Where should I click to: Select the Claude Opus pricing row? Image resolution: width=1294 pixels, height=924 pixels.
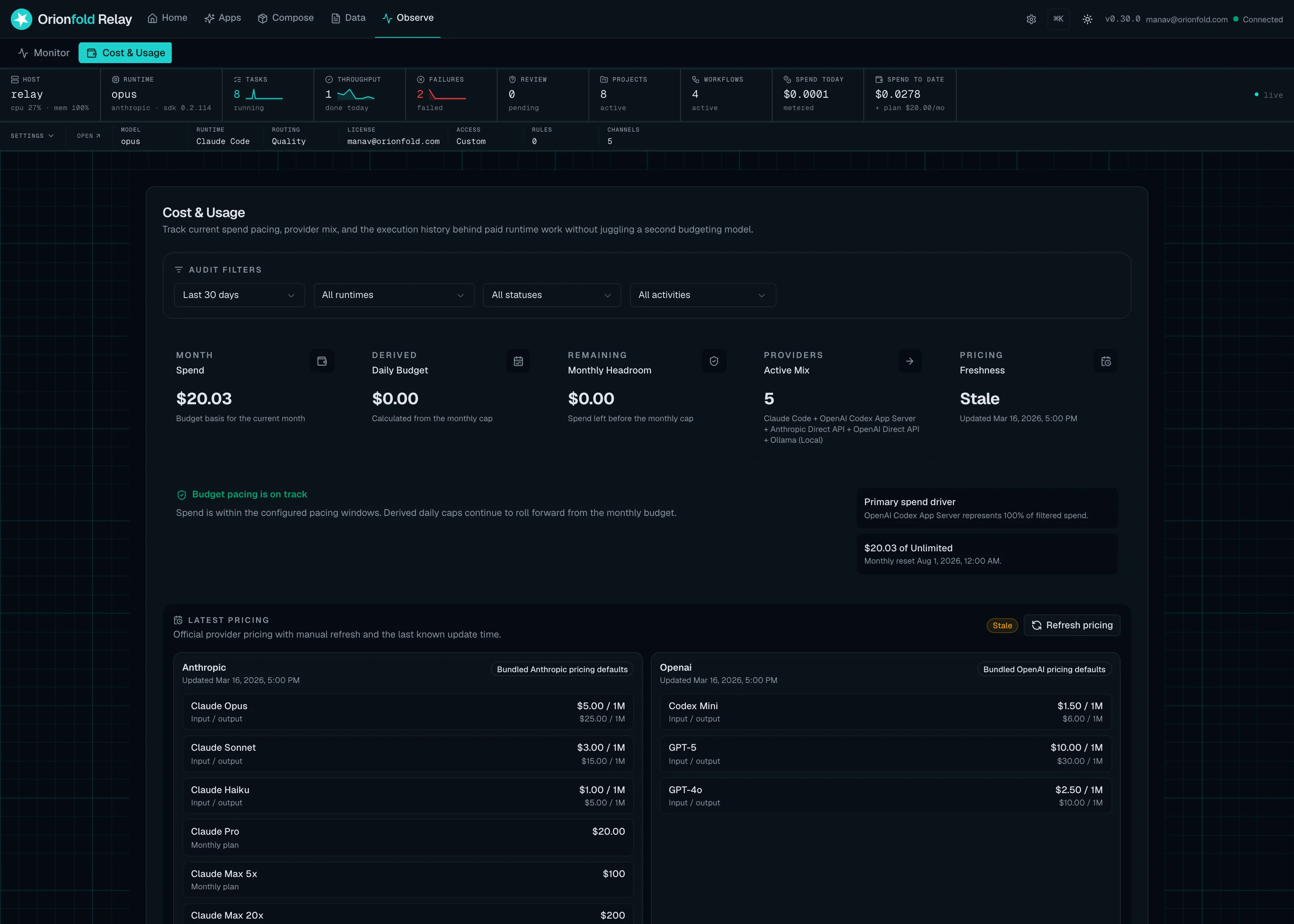tap(408, 712)
